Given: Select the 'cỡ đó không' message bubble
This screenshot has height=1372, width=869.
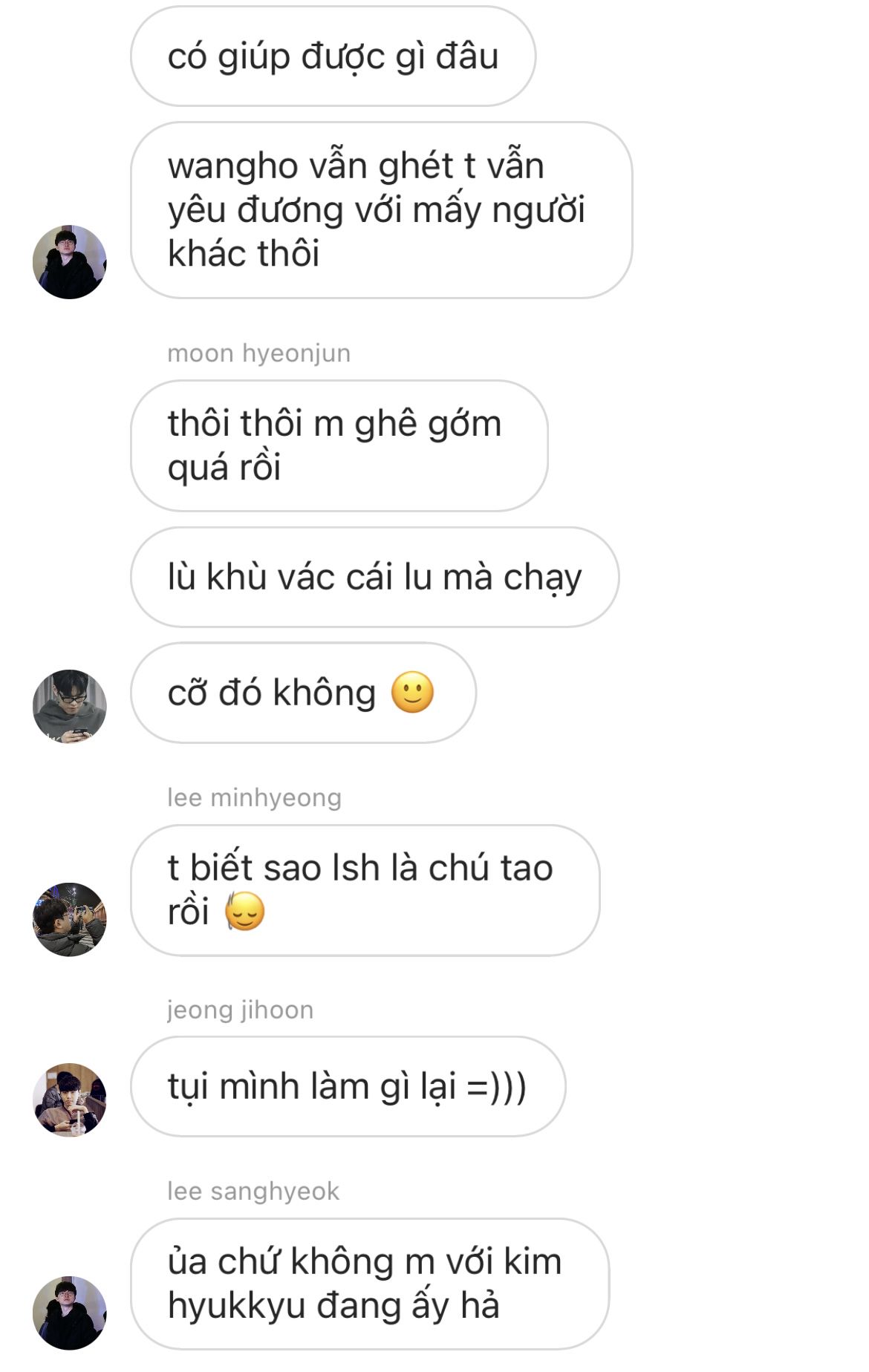Looking at the screenshot, I should (304, 693).
